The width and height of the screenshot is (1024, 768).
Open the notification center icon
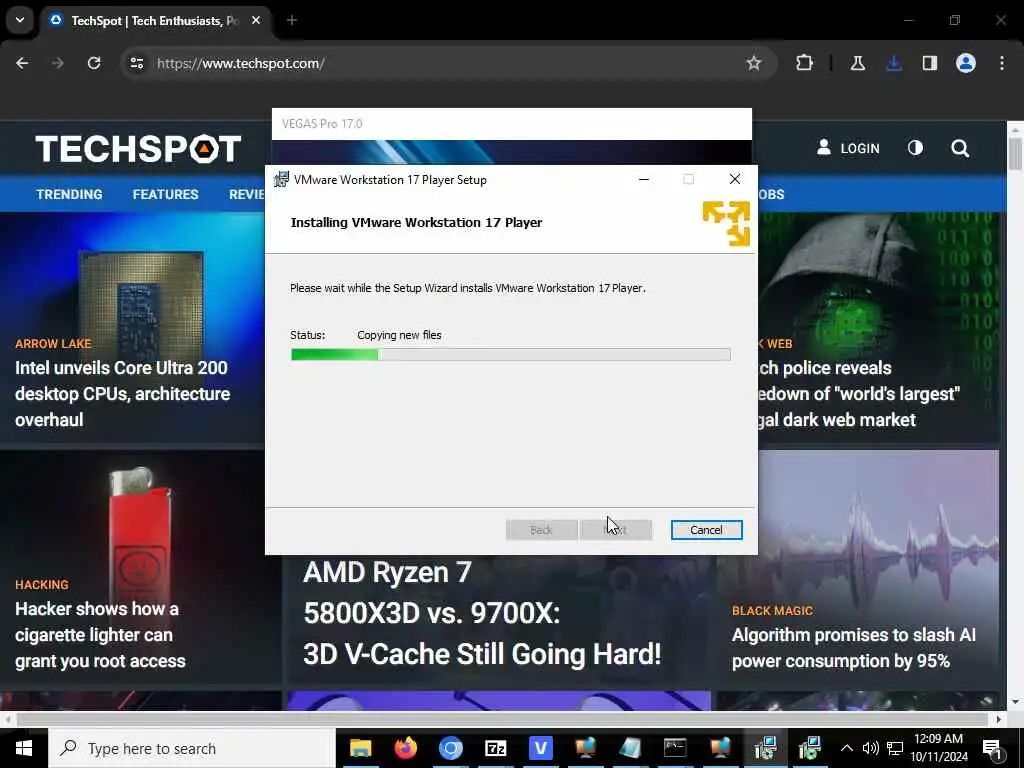tap(993, 749)
